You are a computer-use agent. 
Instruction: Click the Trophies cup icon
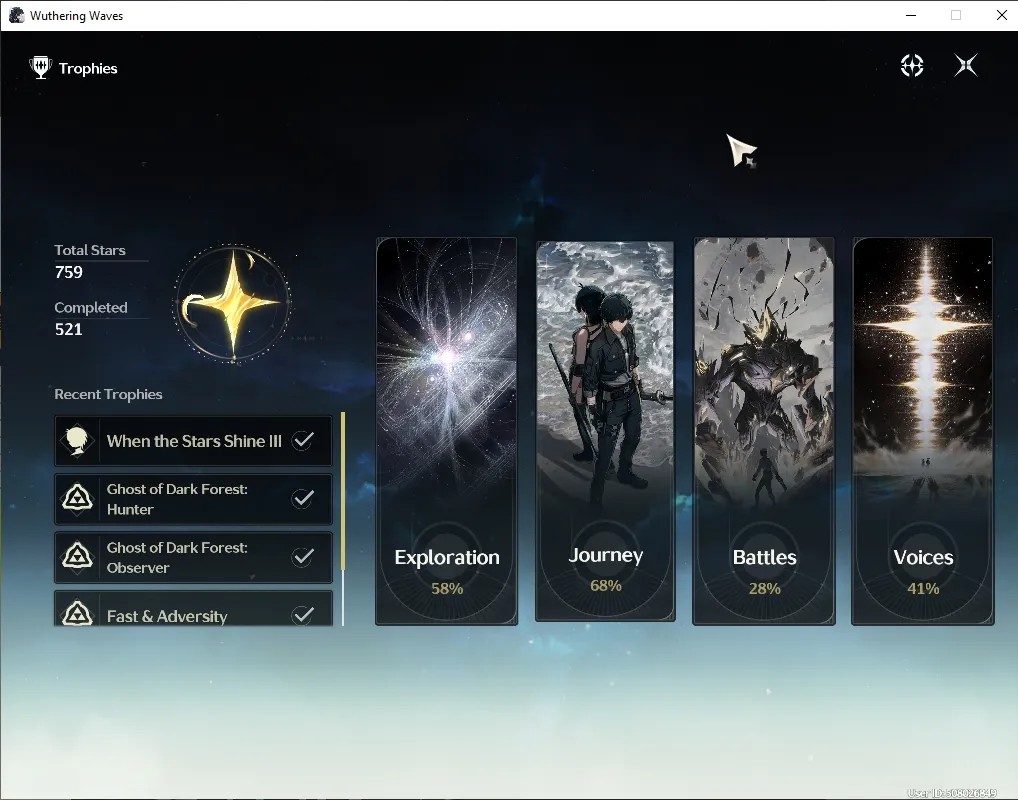point(40,68)
